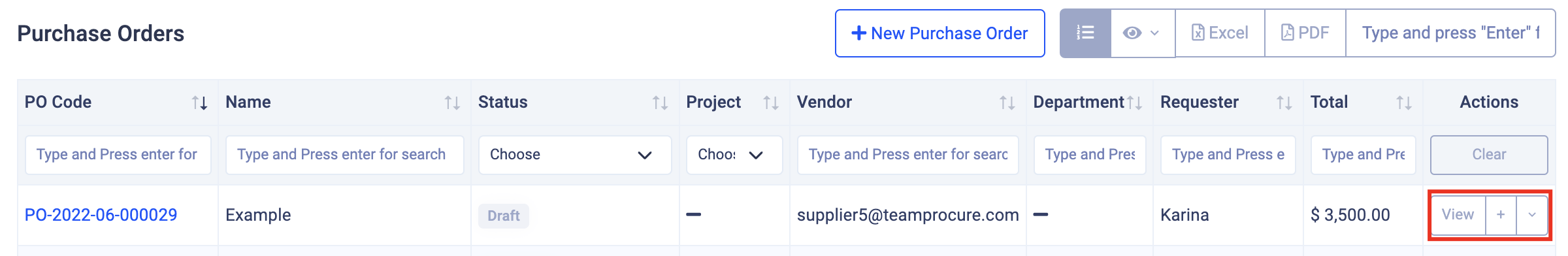Export the table to Excel

(x=1220, y=33)
